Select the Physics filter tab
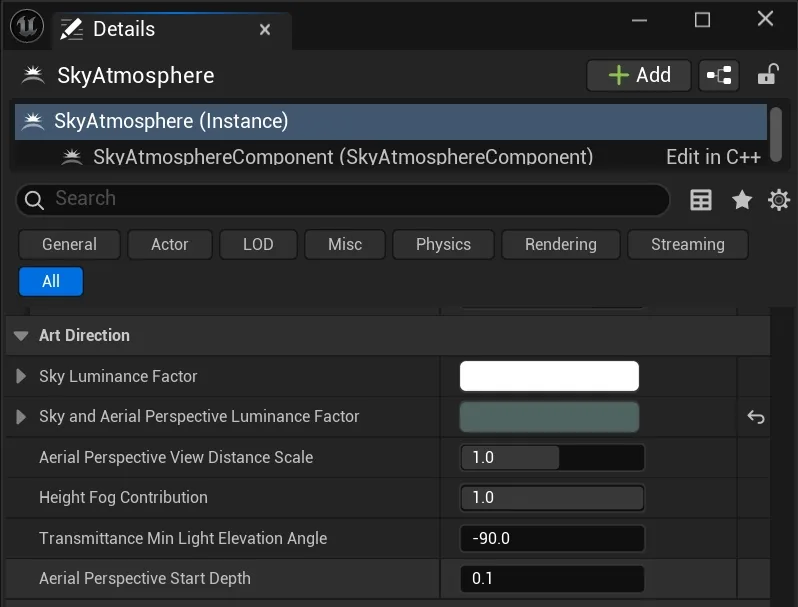This screenshot has width=798, height=607. (x=443, y=244)
